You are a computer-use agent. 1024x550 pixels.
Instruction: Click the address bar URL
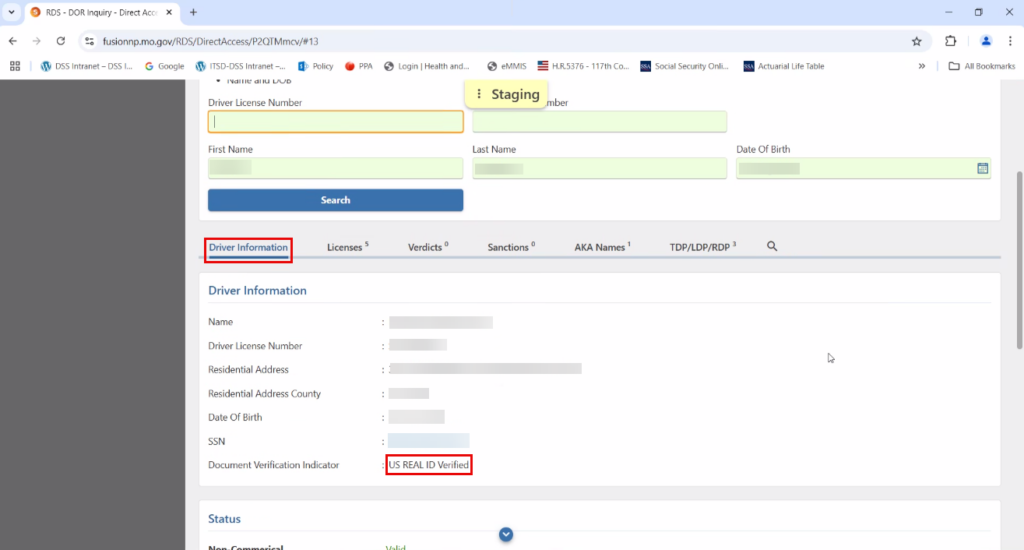[210, 41]
